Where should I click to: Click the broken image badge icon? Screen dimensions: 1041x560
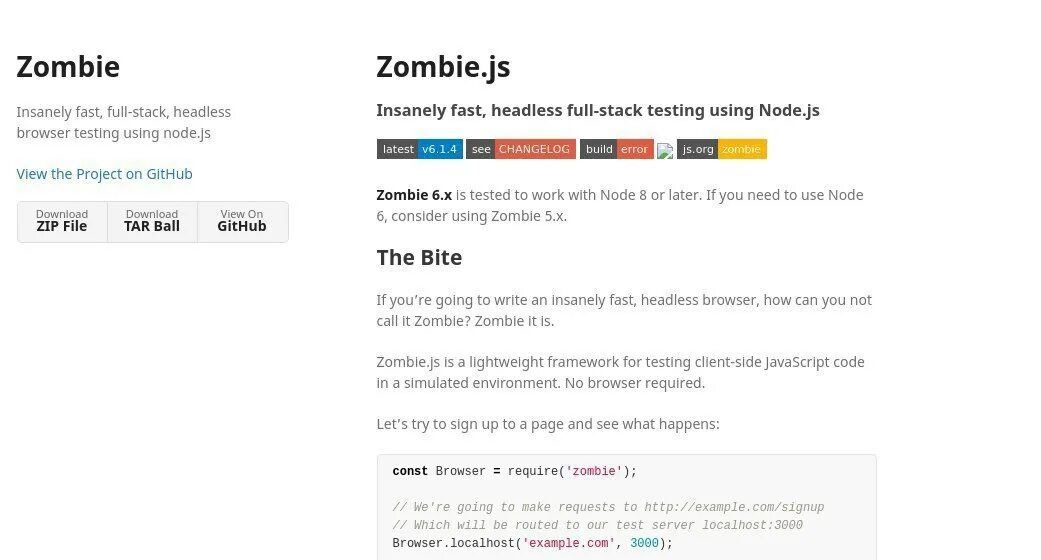click(665, 151)
